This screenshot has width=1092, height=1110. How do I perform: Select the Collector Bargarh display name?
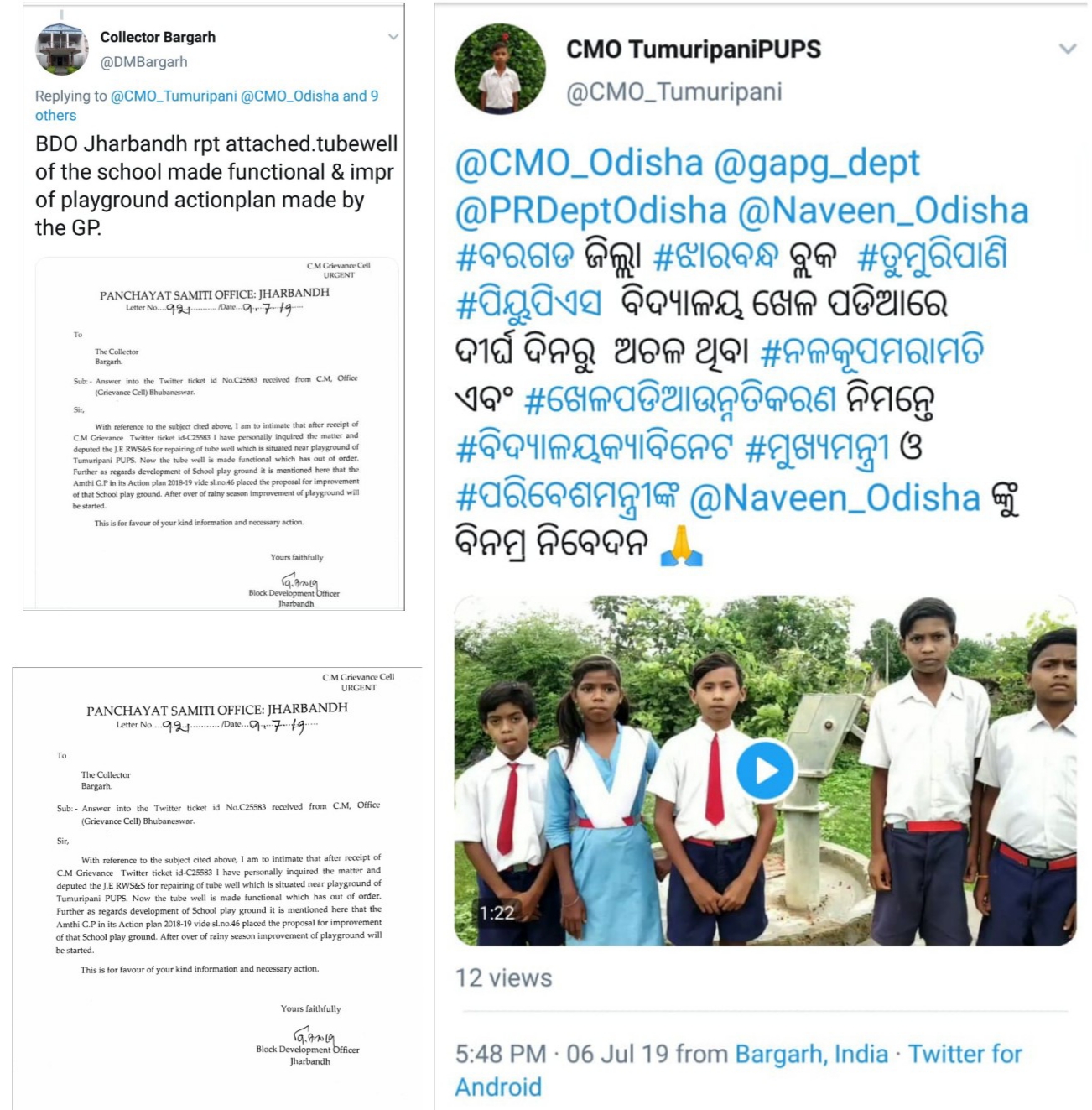pyautogui.click(x=158, y=37)
